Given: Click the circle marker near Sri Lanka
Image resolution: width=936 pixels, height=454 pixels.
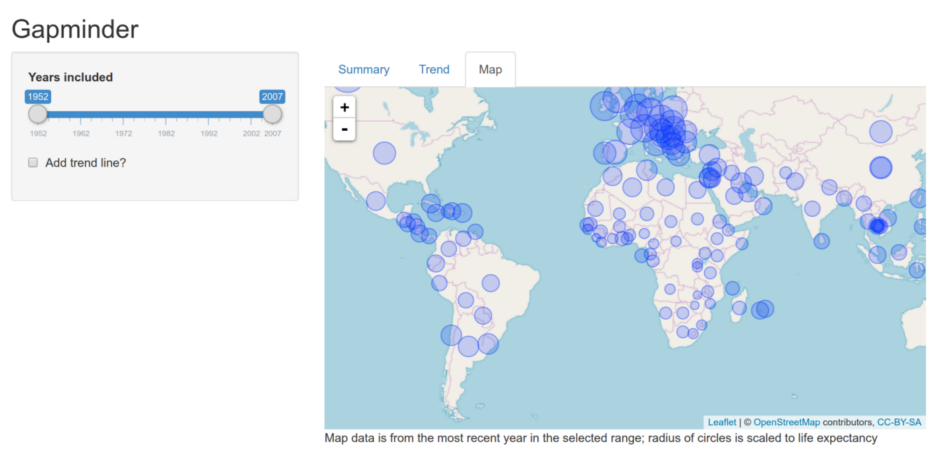Looking at the screenshot, I should coord(822,241).
